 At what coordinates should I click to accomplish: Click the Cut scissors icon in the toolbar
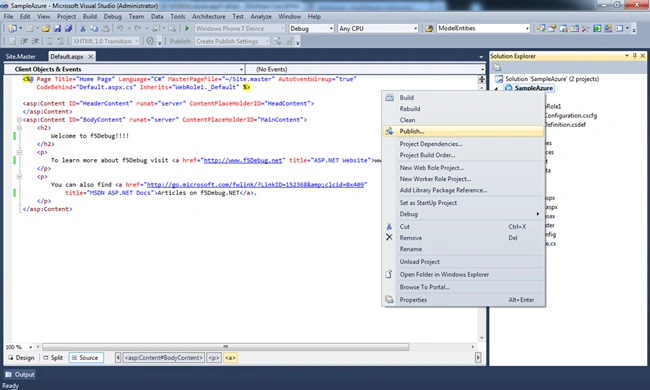(82, 28)
